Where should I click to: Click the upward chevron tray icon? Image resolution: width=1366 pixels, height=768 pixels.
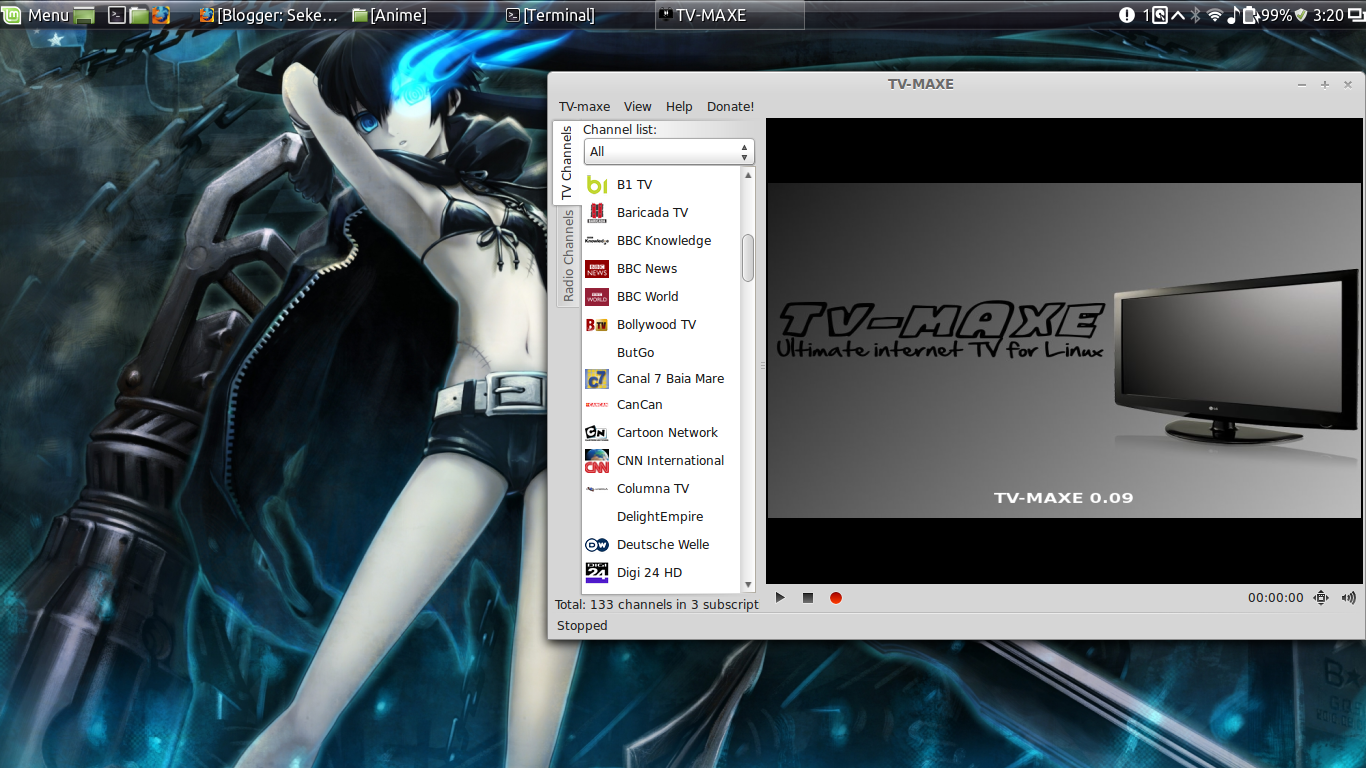pos(1178,15)
